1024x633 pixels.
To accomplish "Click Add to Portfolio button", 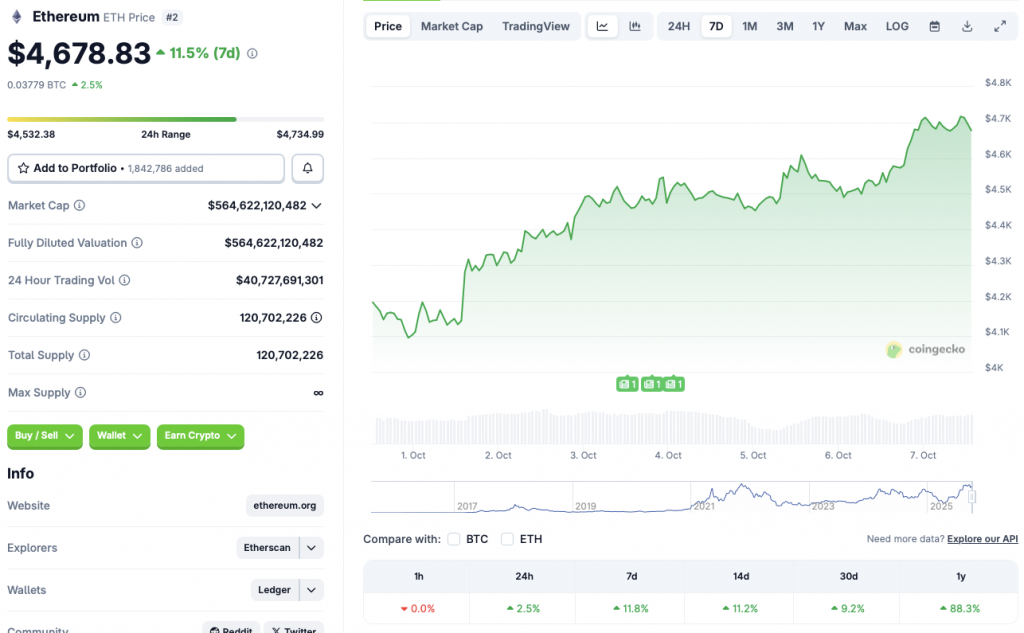I will [146, 168].
